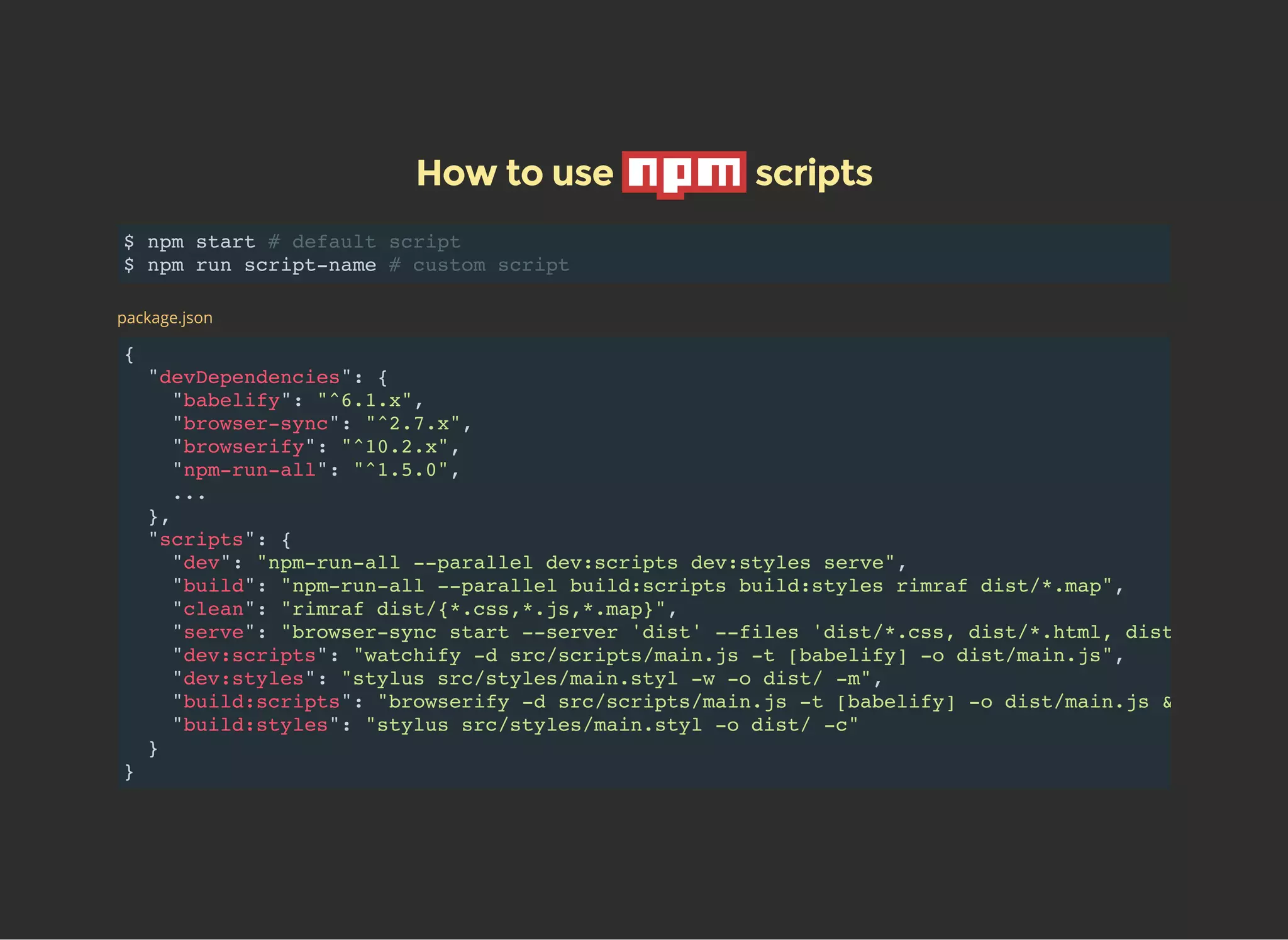Select the 'npm run script-name' command

coord(262,265)
